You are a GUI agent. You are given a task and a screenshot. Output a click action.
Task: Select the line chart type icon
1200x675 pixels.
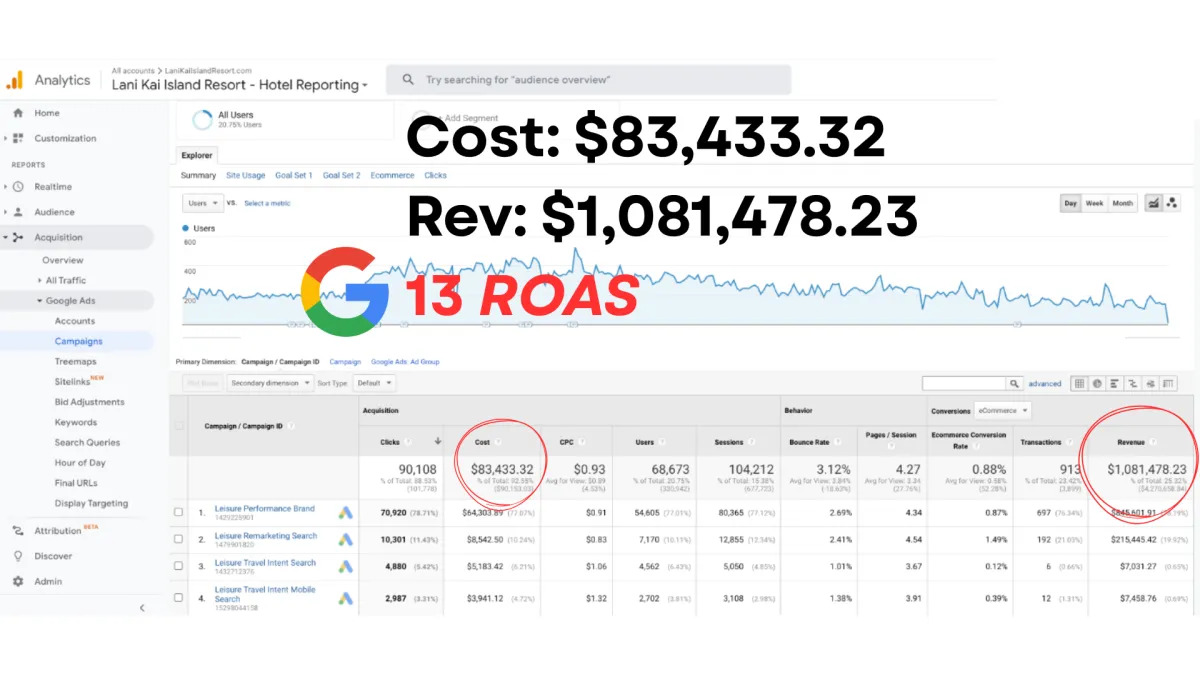click(x=1153, y=203)
